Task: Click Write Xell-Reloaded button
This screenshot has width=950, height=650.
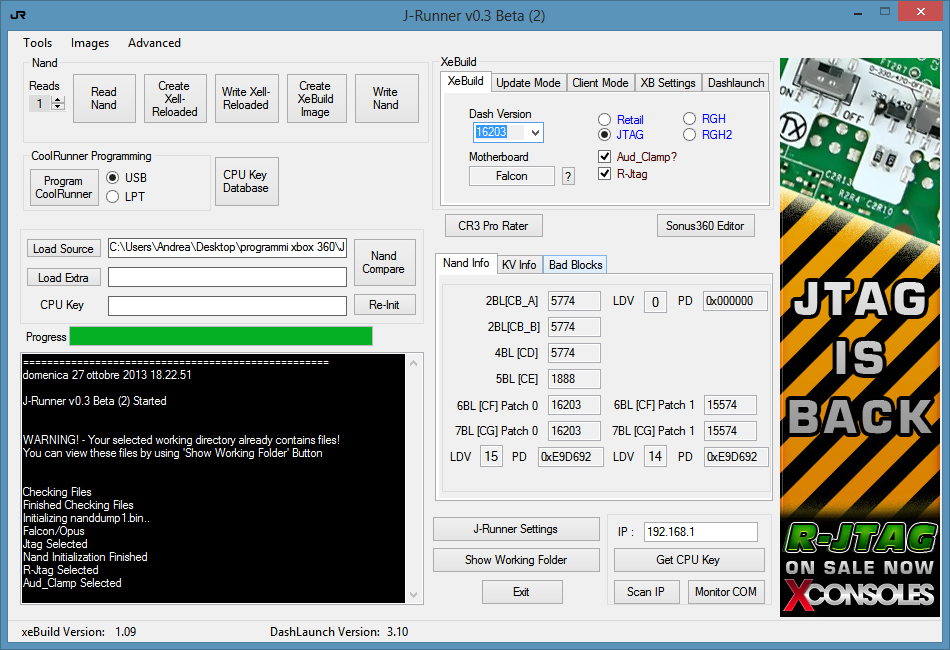Action: 246,98
